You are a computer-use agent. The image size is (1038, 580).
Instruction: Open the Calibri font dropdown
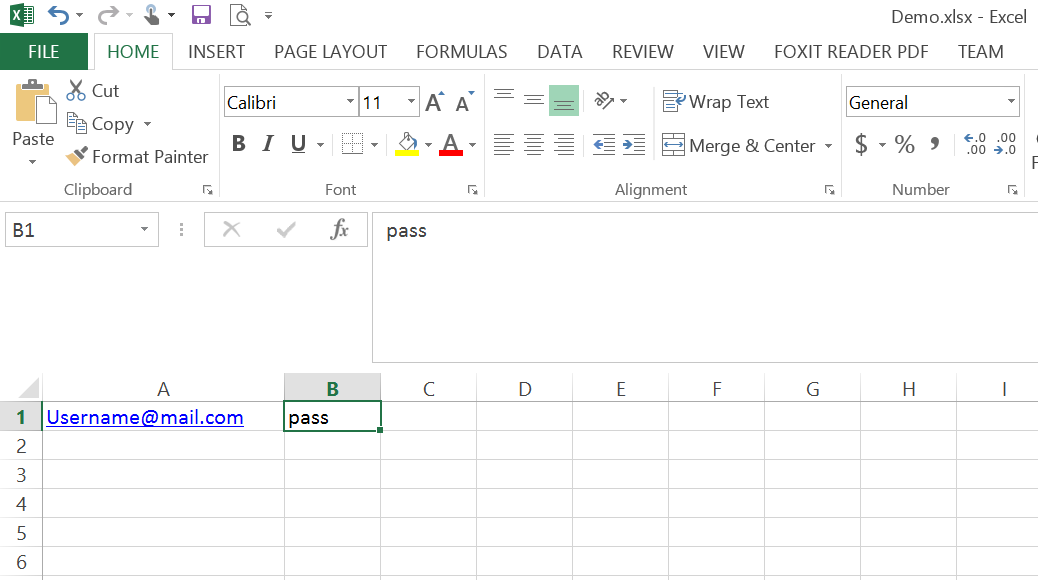click(x=349, y=101)
